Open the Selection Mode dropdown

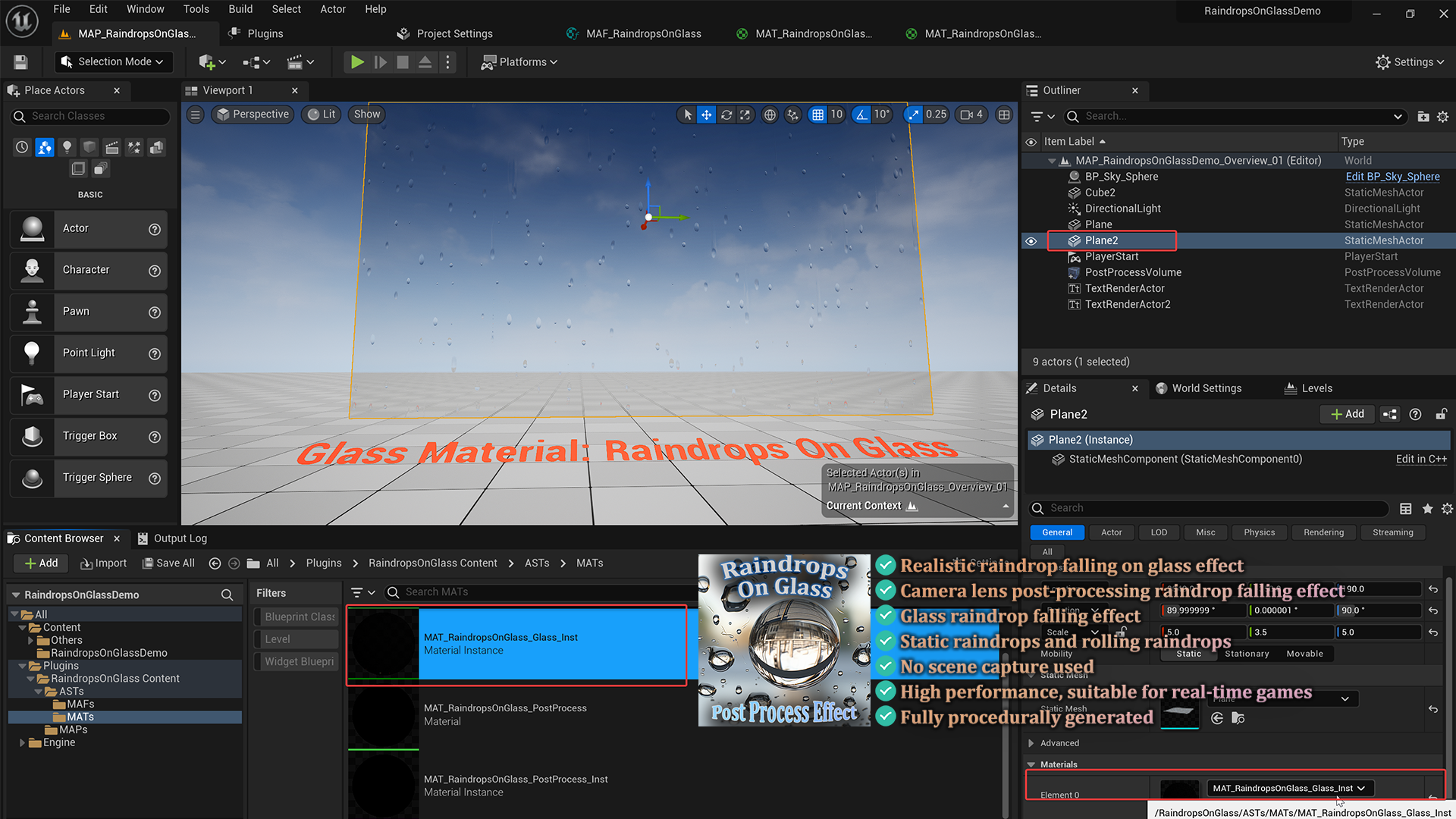coord(114,62)
